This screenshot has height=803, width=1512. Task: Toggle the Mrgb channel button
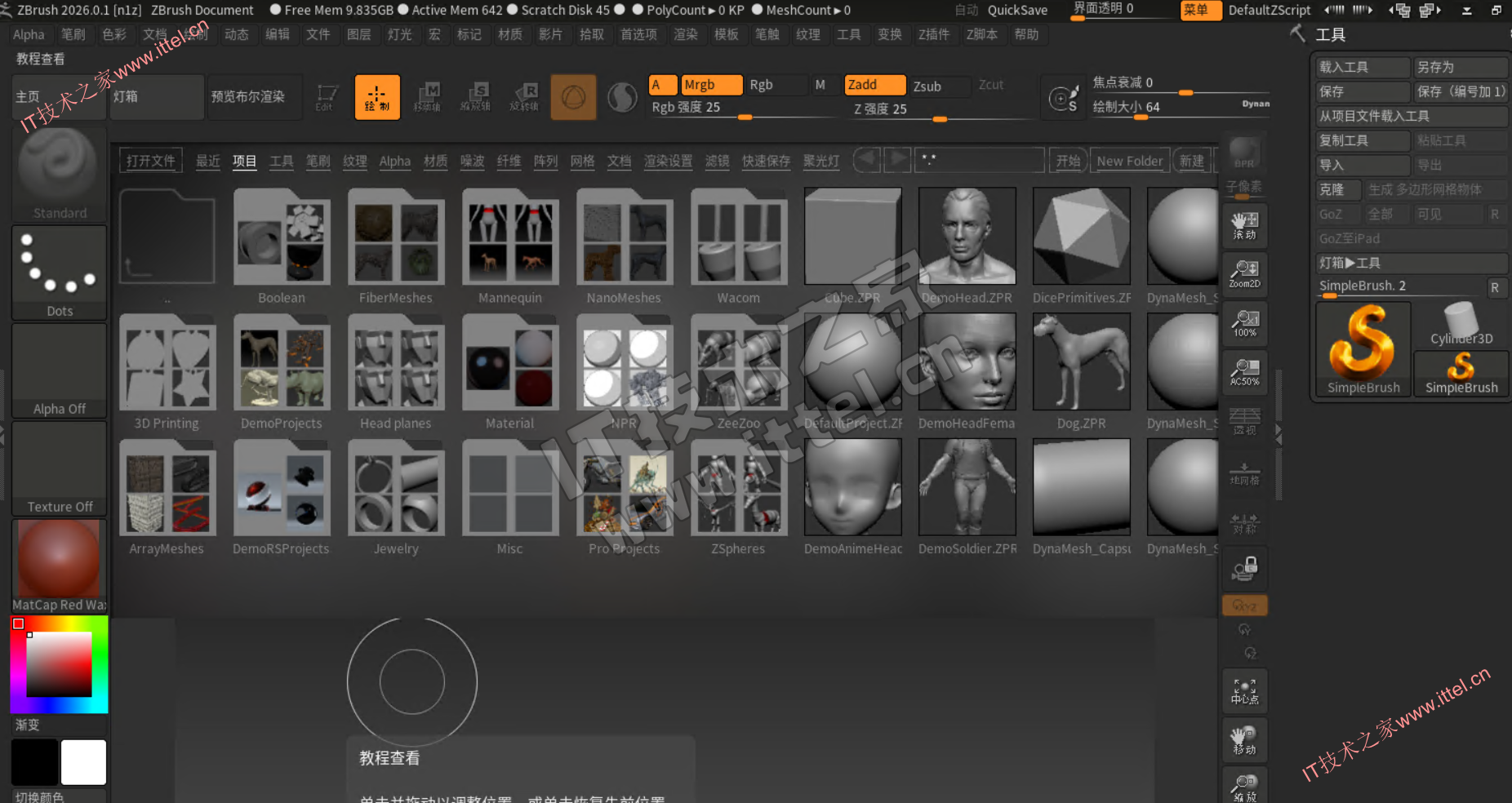point(711,85)
